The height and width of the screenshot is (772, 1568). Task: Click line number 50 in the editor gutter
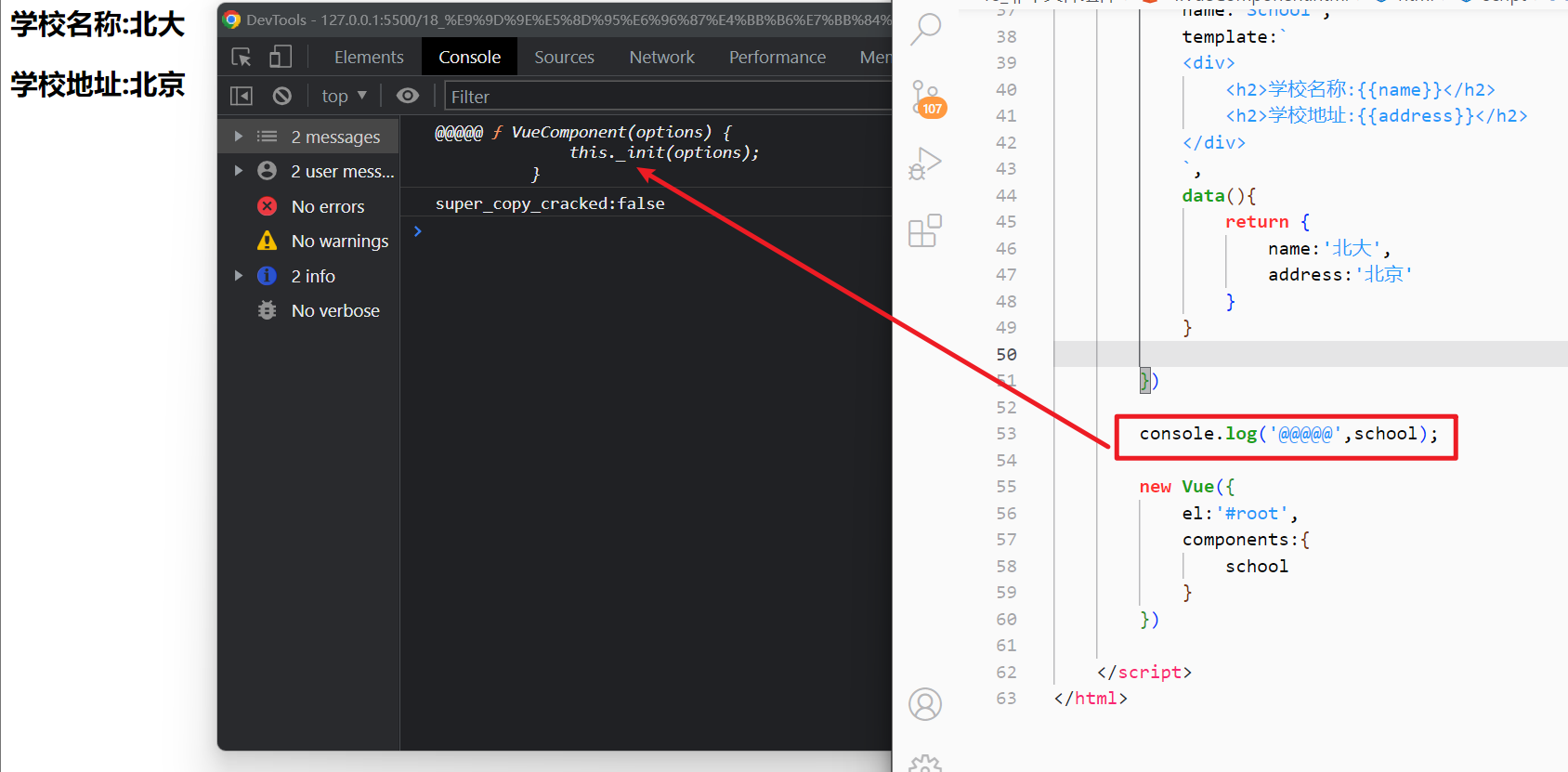1006,355
